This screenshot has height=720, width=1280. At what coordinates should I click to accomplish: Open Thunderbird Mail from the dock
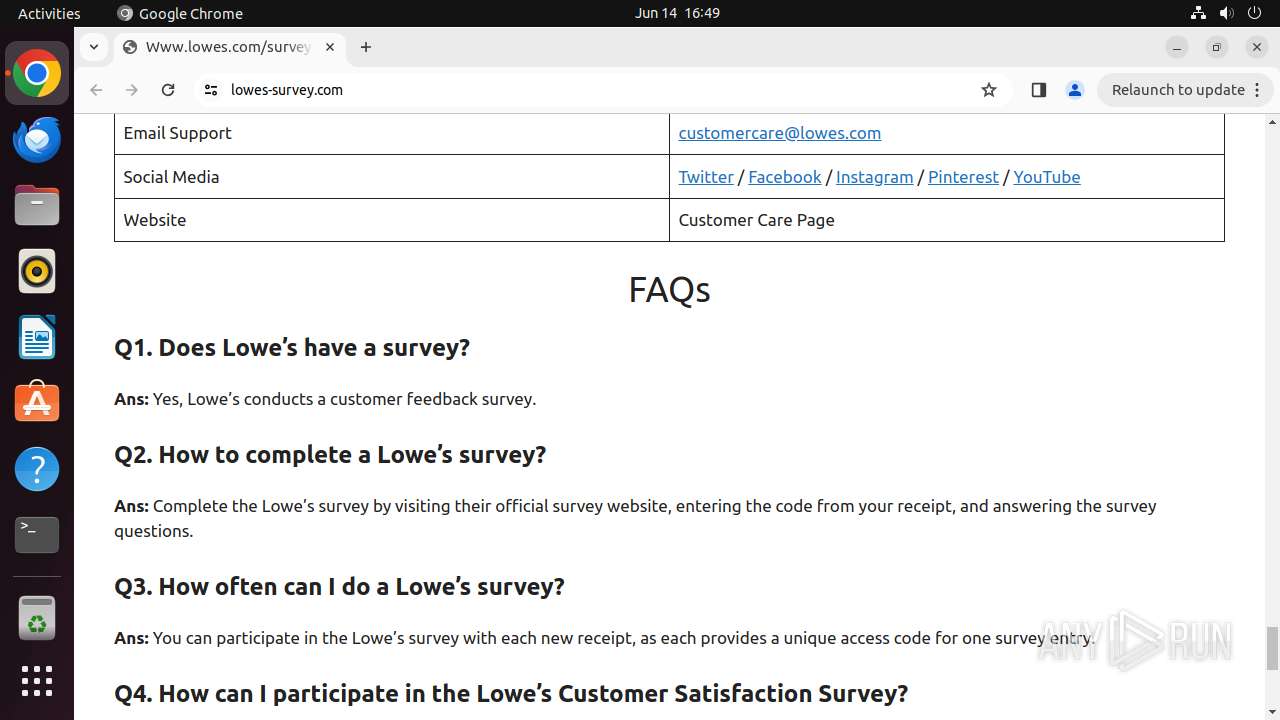[x=37, y=140]
